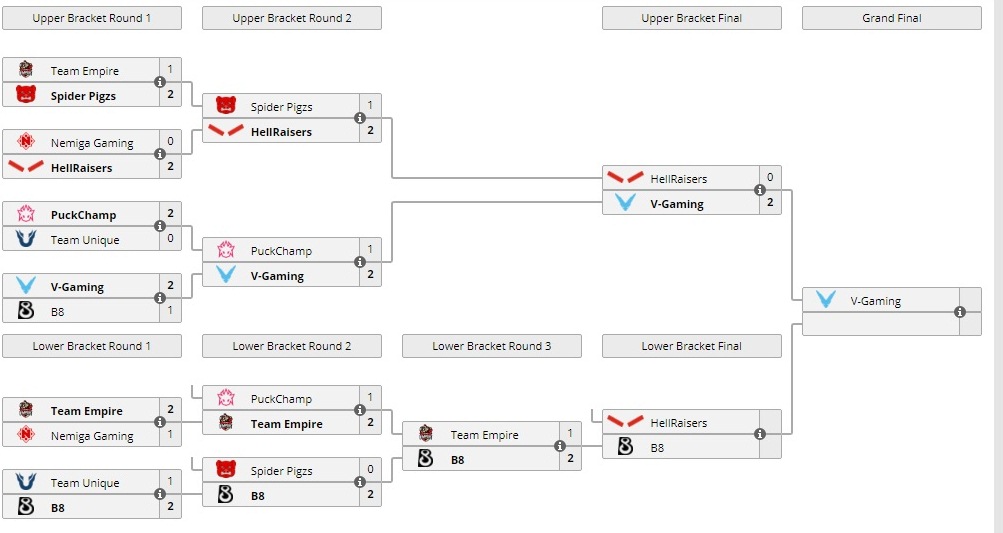The height and width of the screenshot is (533, 1003).
Task: Open info for Lower Bracket Round 3 match
Action: point(560,447)
